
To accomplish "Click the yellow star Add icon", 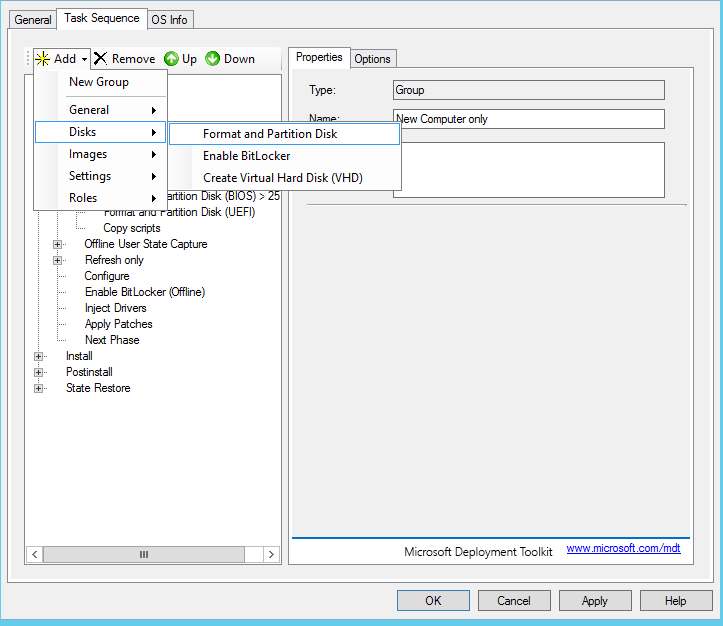I will pos(42,59).
